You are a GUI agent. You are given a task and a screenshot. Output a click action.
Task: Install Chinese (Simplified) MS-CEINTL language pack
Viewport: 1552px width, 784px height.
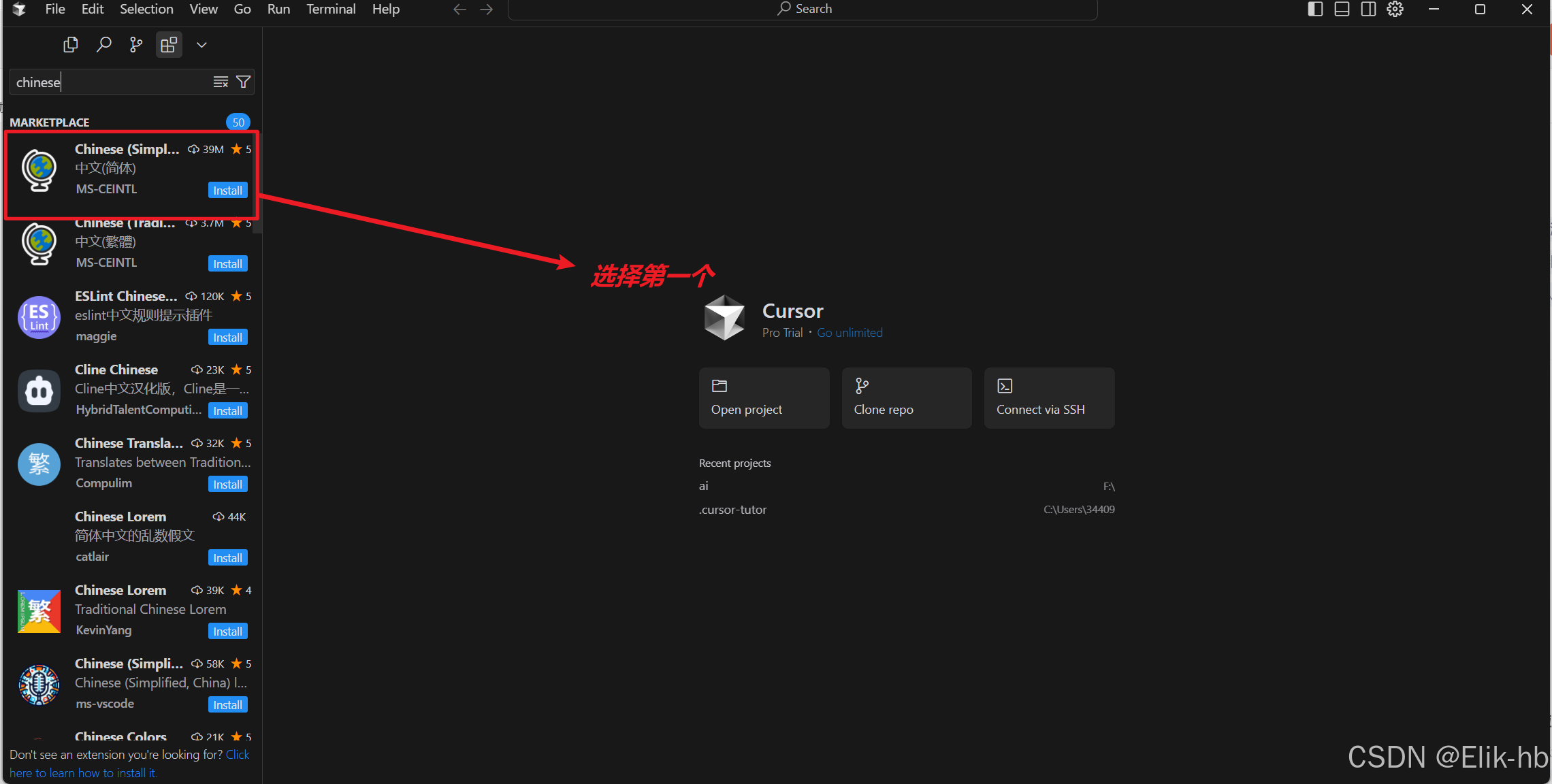point(227,191)
